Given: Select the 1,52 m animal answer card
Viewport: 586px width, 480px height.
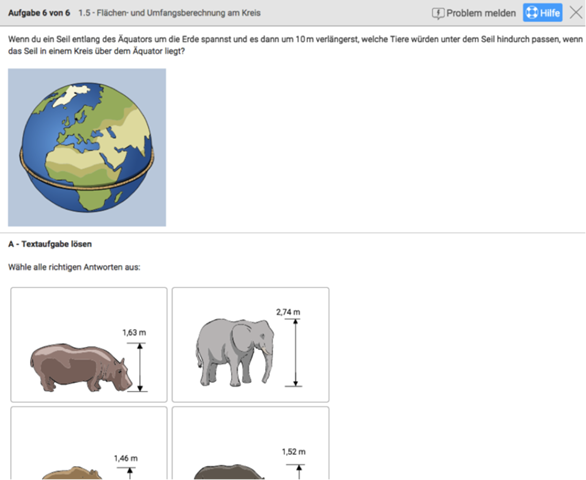Looking at the screenshot, I should (x=250, y=443).
